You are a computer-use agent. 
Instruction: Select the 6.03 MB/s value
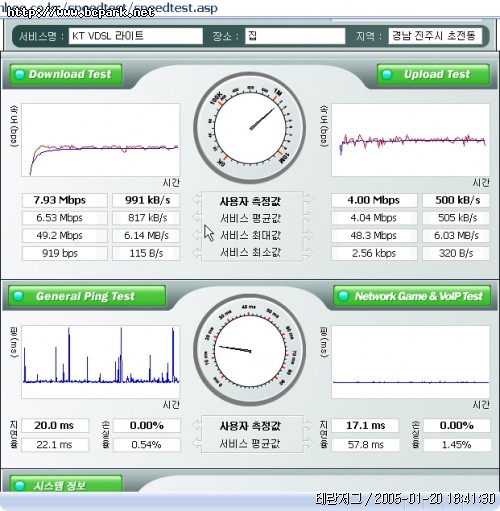pos(456,236)
